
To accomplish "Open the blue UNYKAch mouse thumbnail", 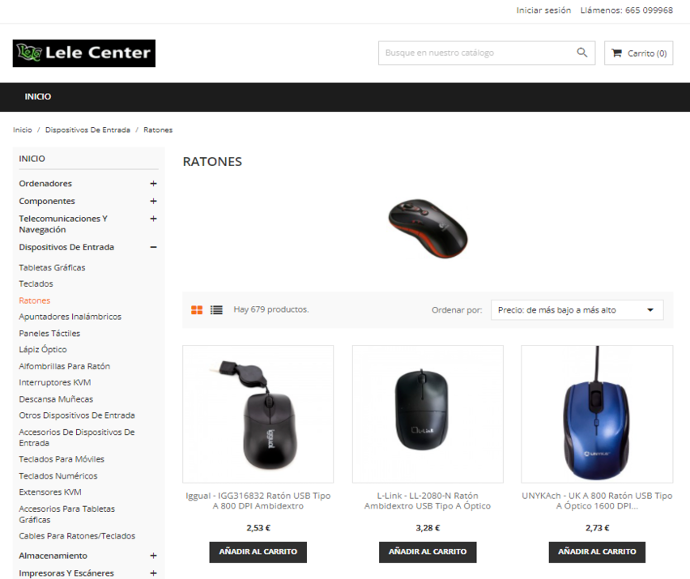I will point(597,414).
